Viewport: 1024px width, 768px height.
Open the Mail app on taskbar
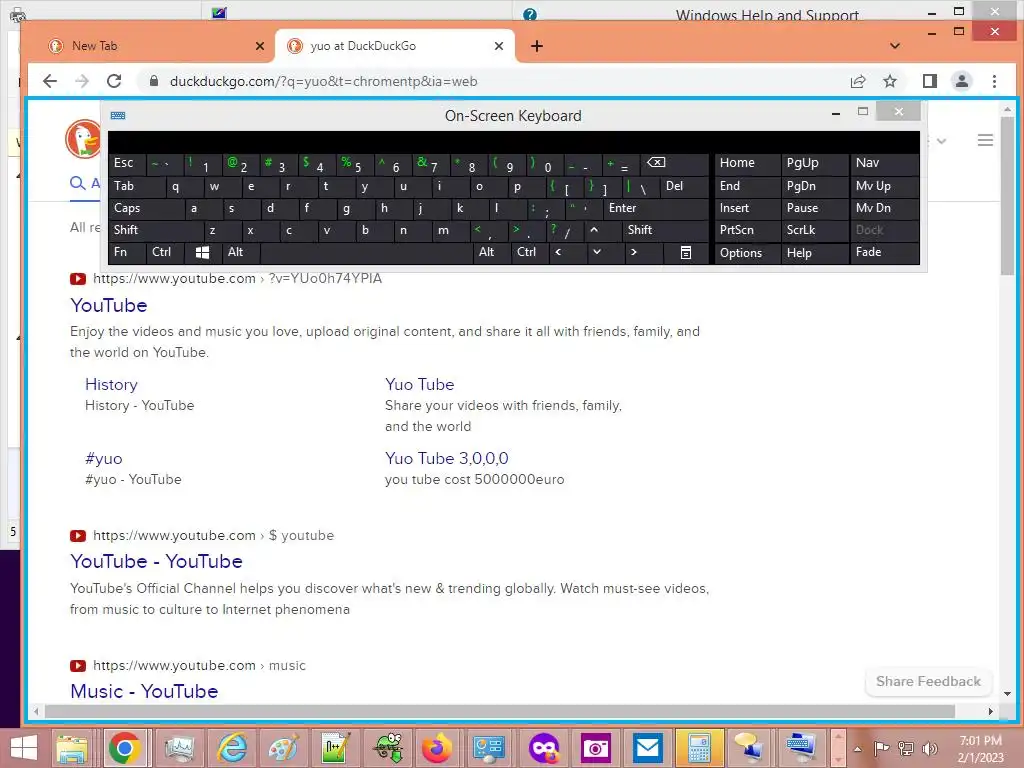click(647, 748)
